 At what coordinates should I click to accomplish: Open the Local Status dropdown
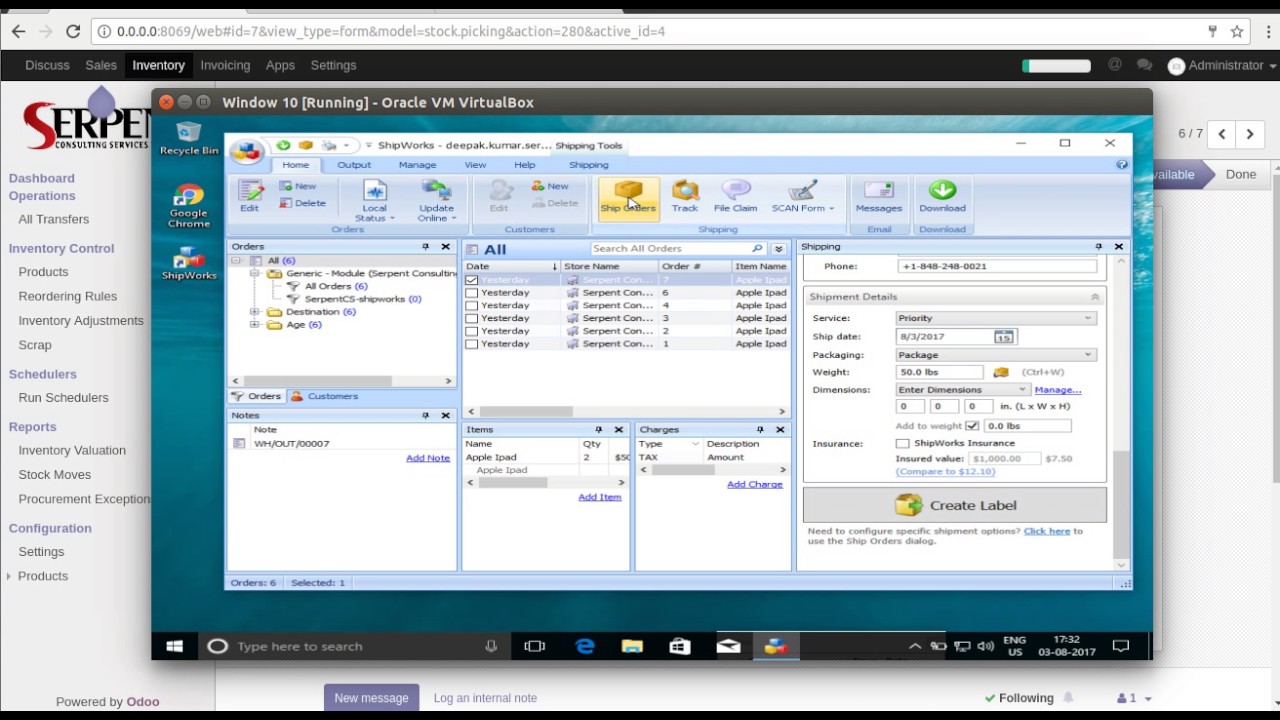tap(375, 201)
